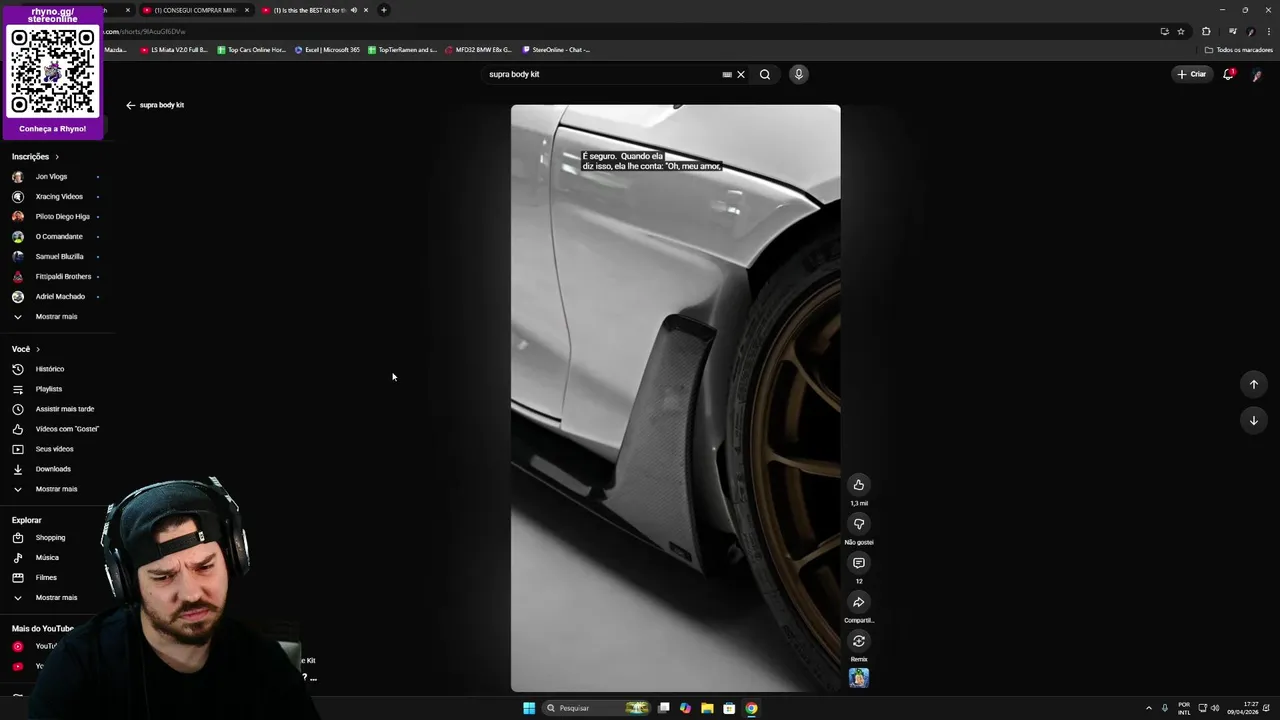Screen dimensions: 1280x720
Task: Bookmark this page with star icon
Action: pyautogui.click(x=1181, y=31)
